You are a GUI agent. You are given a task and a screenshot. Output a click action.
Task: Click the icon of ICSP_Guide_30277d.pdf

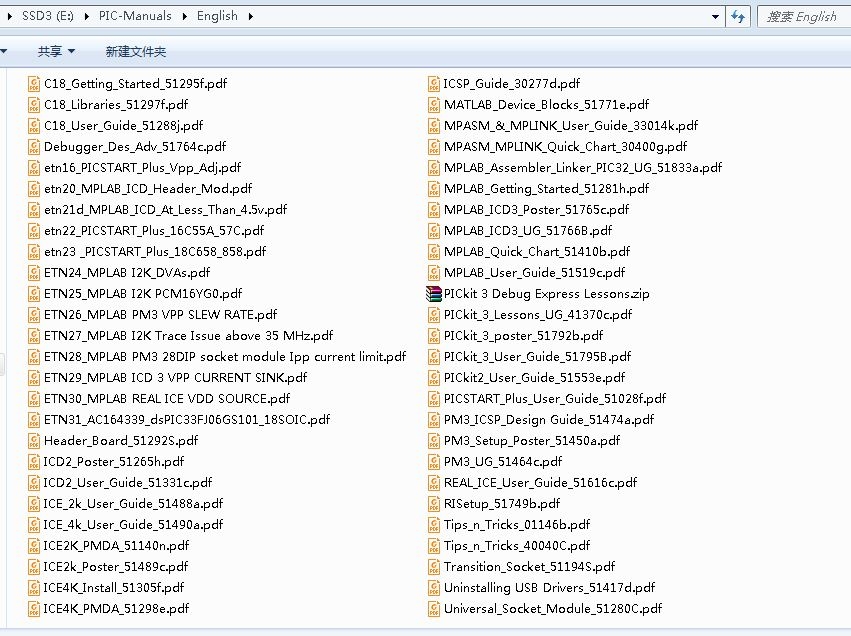(434, 84)
